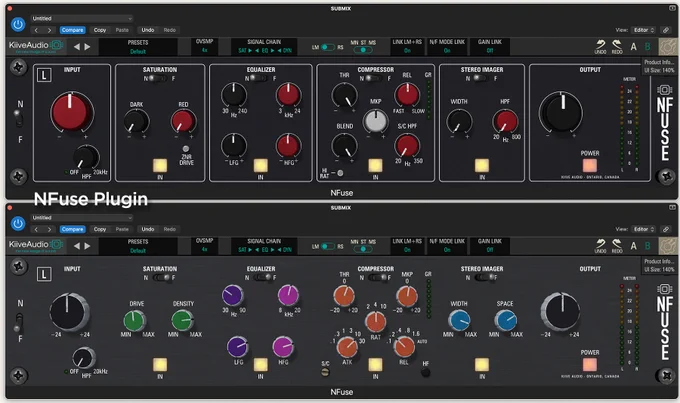Select state A in top window
Viewport: 680px width, 403px height.
[x=634, y=47]
